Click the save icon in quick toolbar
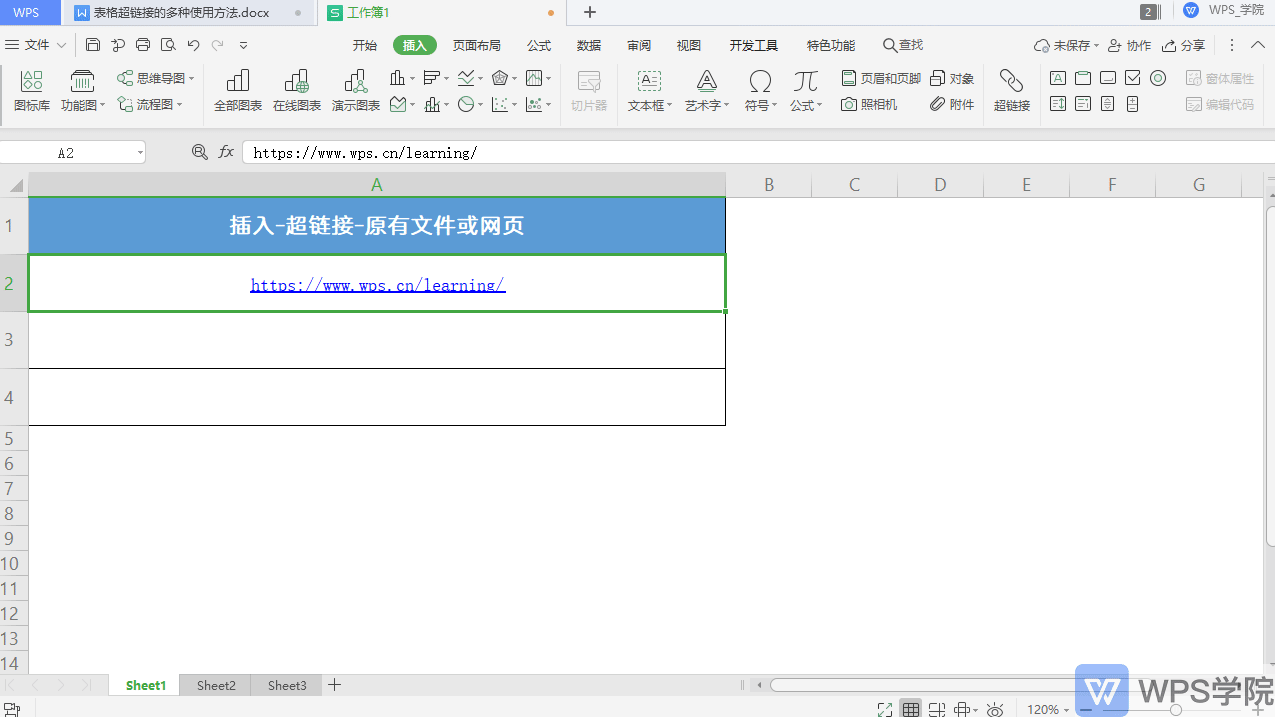The width and height of the screenshot is (1275, 717). click(93, 45)
